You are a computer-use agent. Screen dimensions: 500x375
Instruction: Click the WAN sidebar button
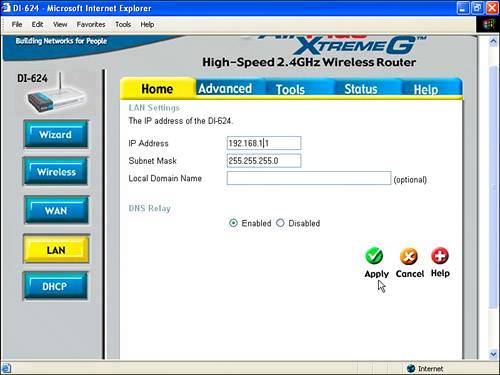point(56,210)
